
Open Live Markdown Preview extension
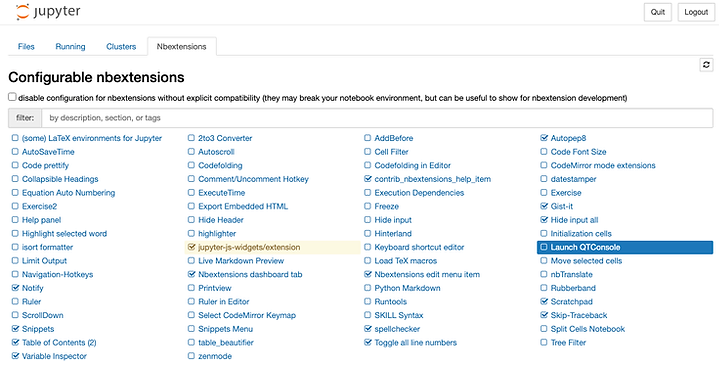click(x=241, y=260)
